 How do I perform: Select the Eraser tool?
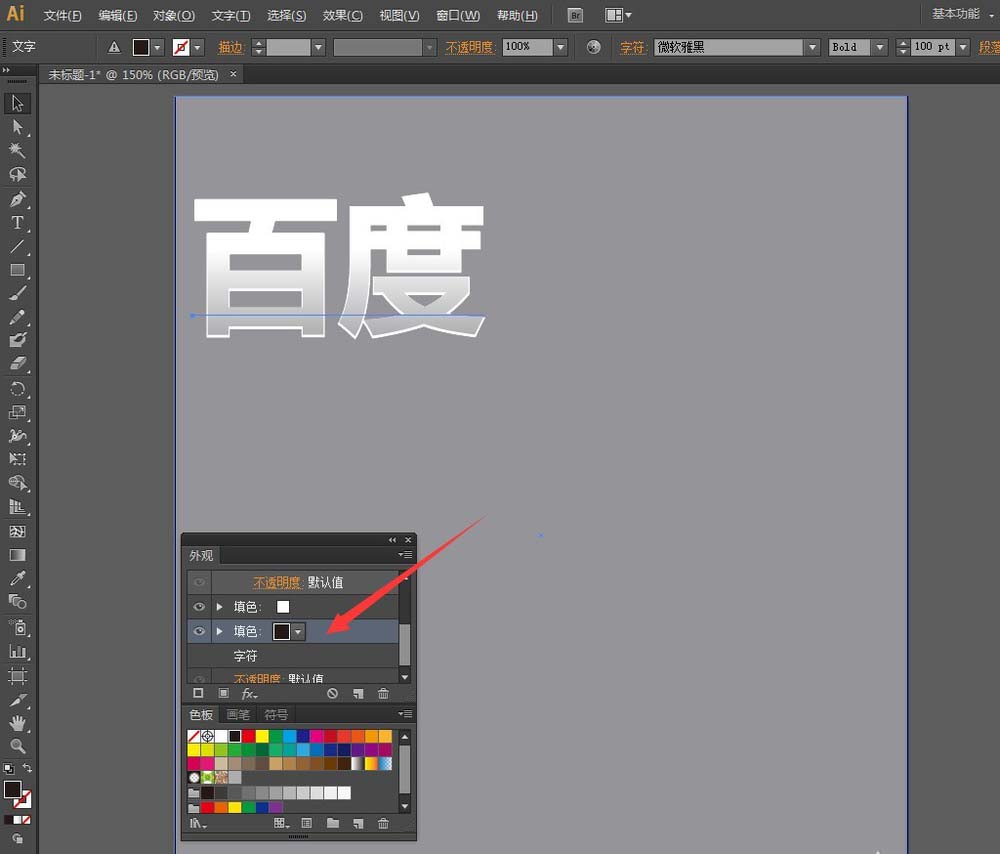[x=17, y=364]
